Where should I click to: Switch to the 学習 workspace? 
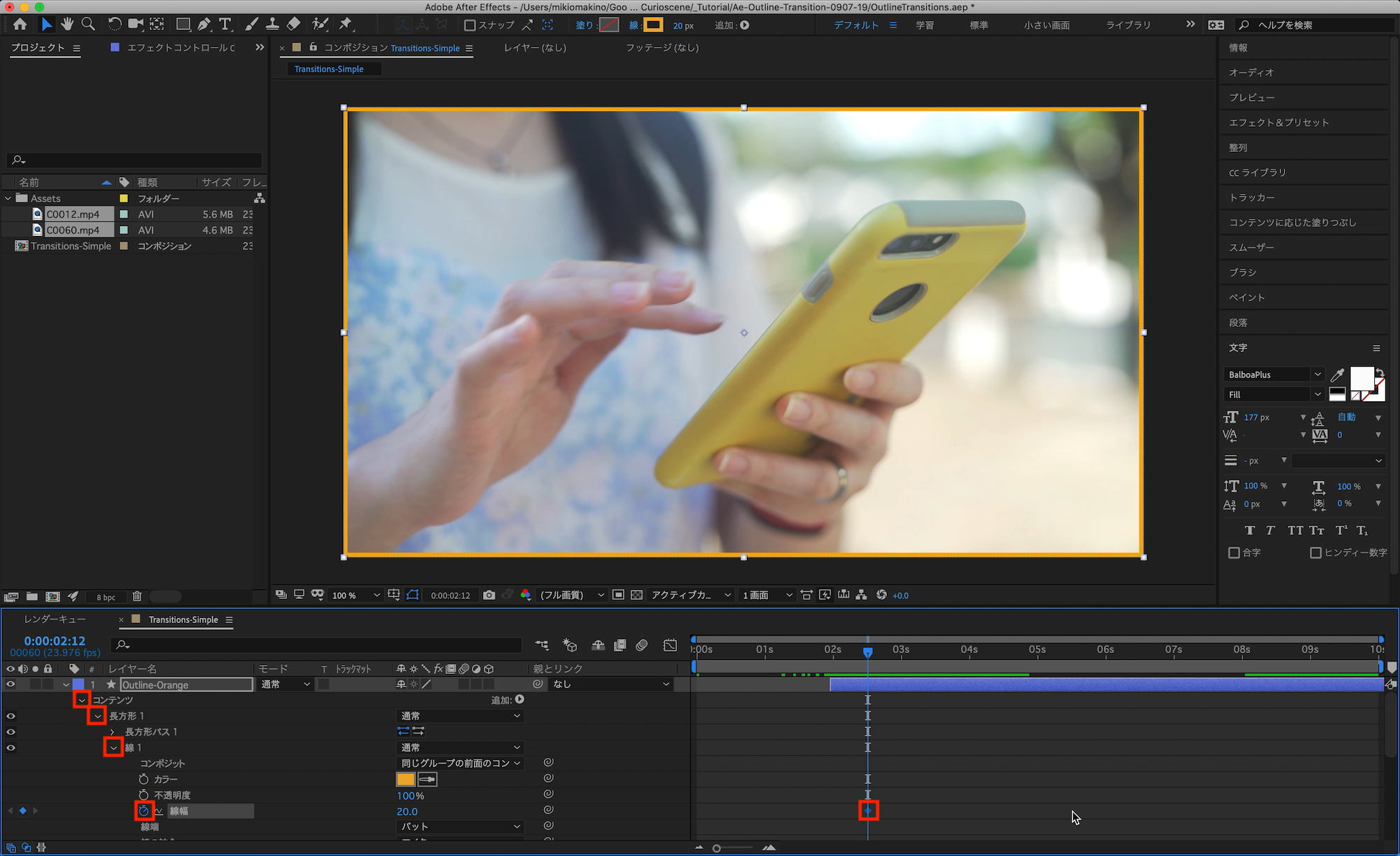click(x=925, y=25)
